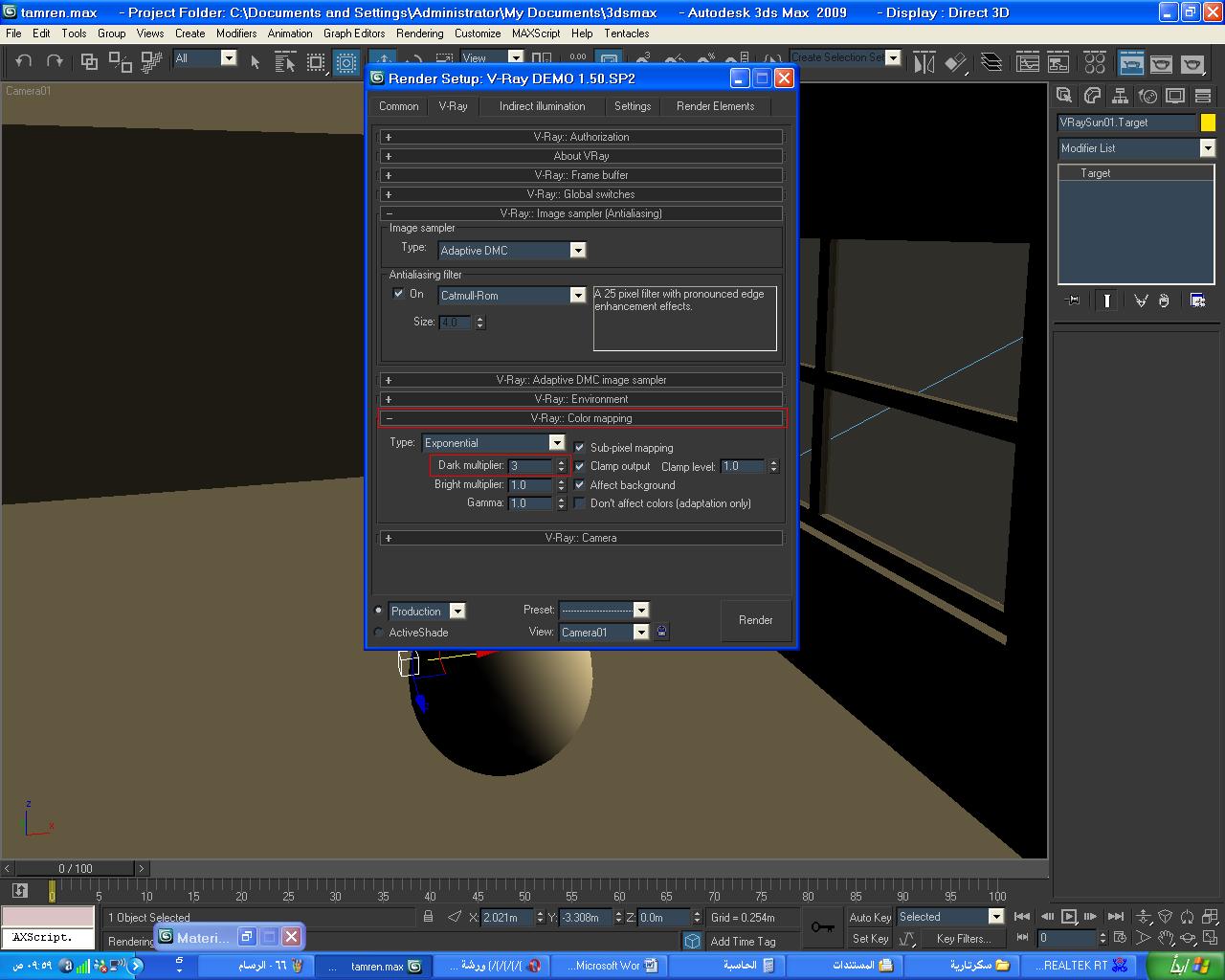Toggle the Auto Key button

(x=869, y=917)
